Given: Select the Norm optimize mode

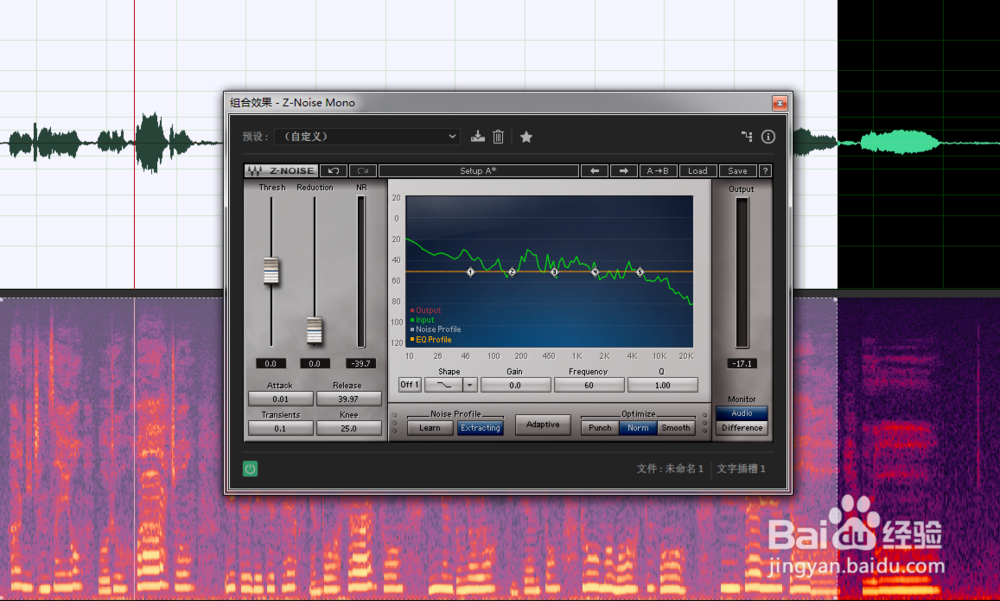Looking at the screenshot, I should (x=638, y=428).
